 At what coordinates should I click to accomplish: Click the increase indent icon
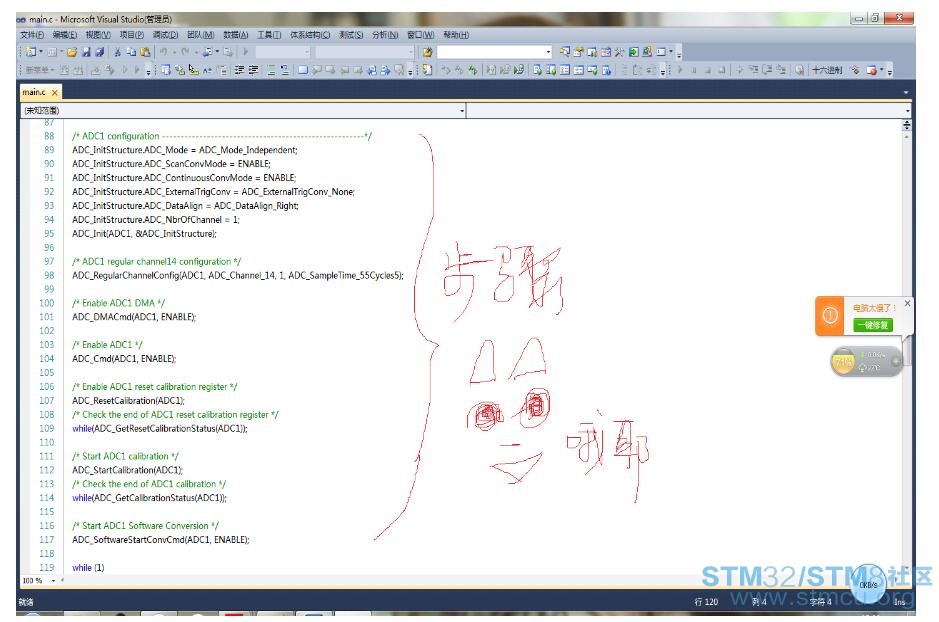tap(253, 70)
